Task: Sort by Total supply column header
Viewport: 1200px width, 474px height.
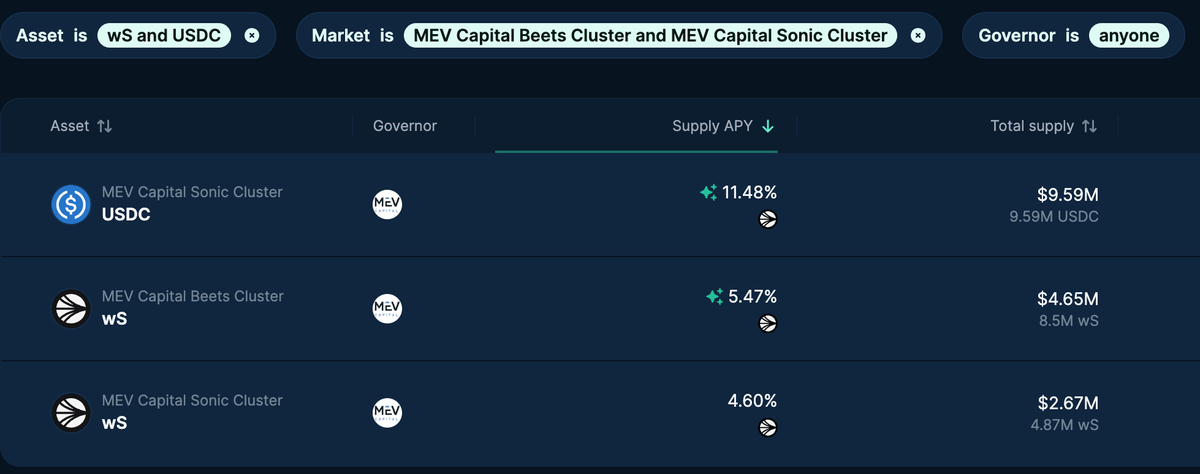Action: (1044, 126)
